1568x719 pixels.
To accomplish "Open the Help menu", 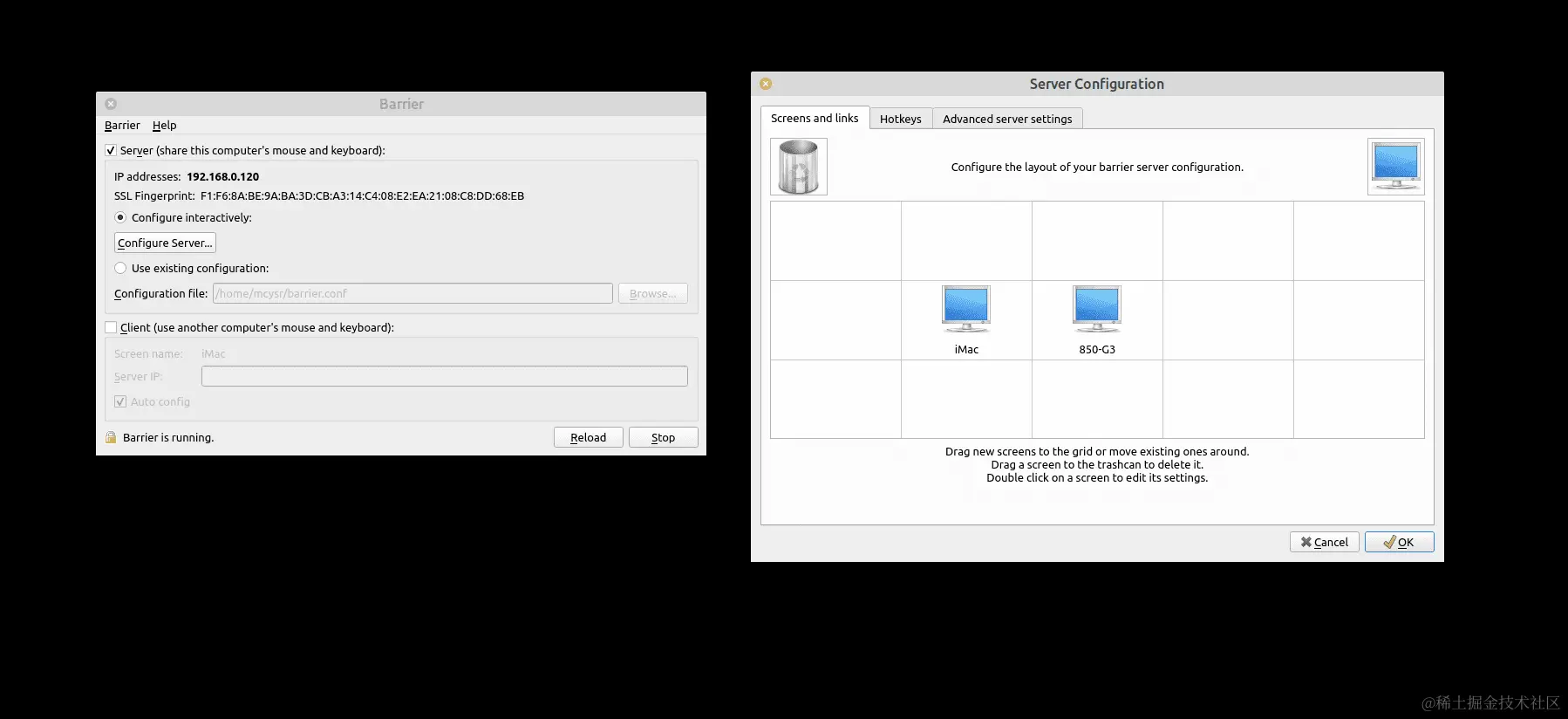I will [164, 126].
